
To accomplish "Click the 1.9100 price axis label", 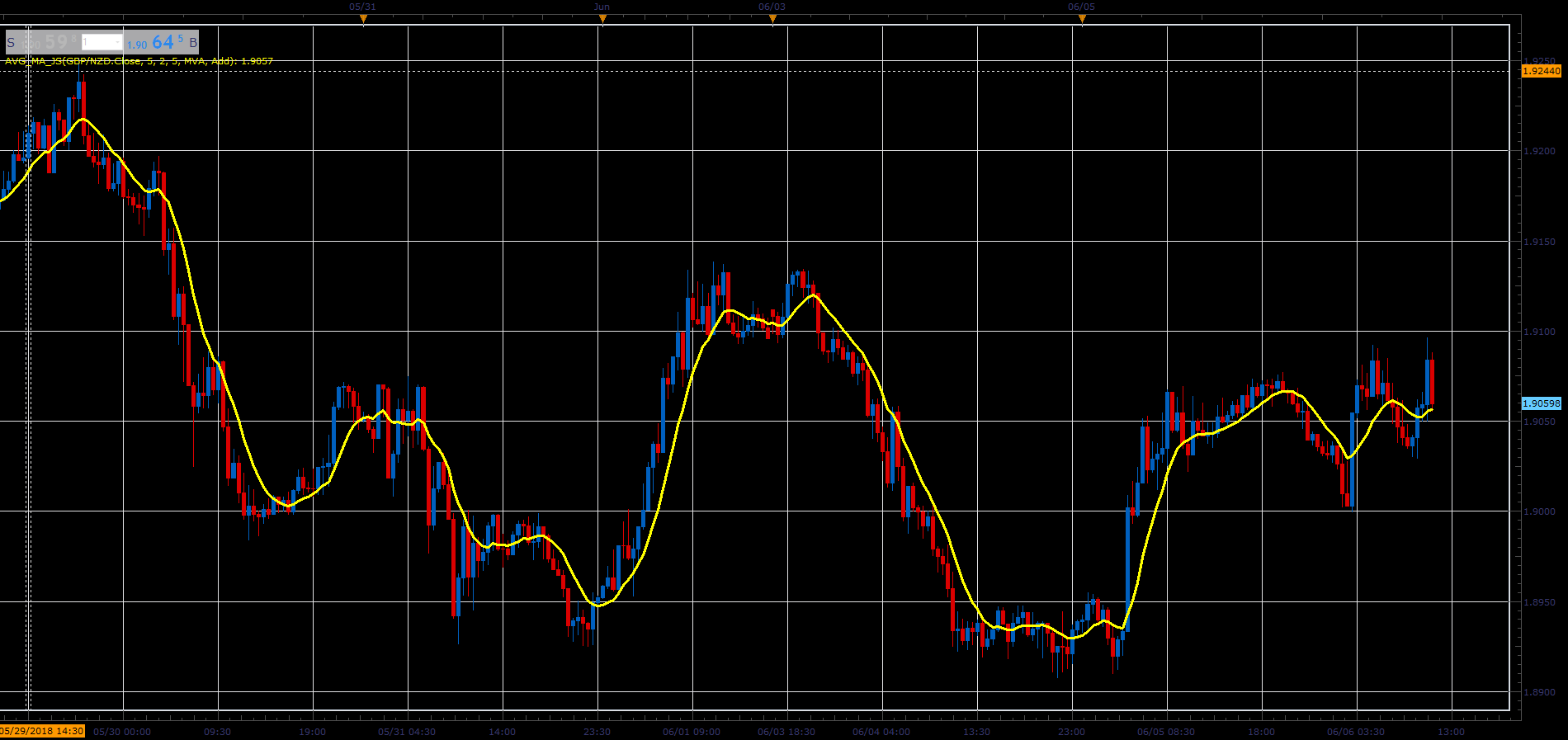I will click(x=1540, y=332).
